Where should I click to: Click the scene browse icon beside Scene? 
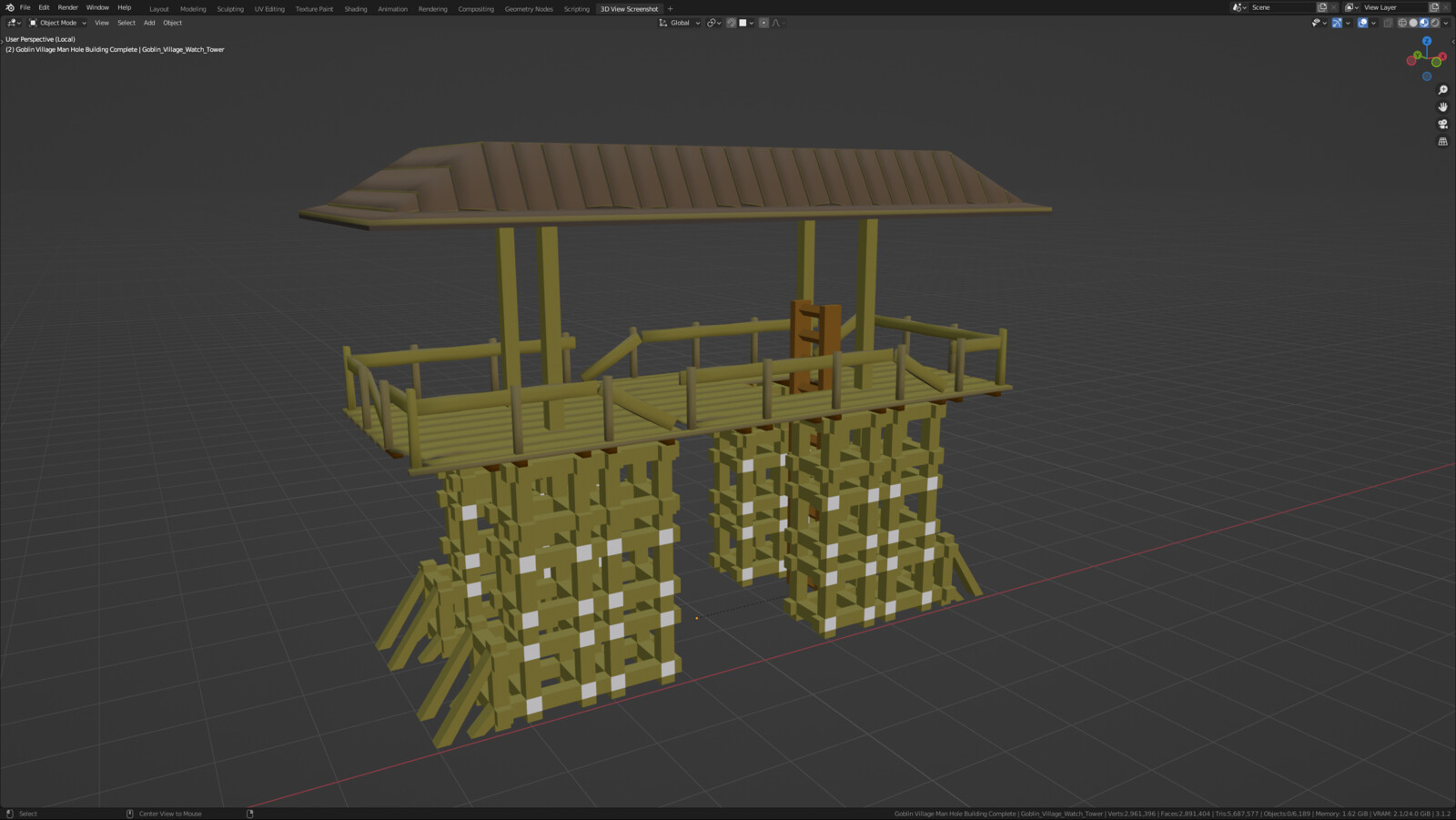(1239, 7)
